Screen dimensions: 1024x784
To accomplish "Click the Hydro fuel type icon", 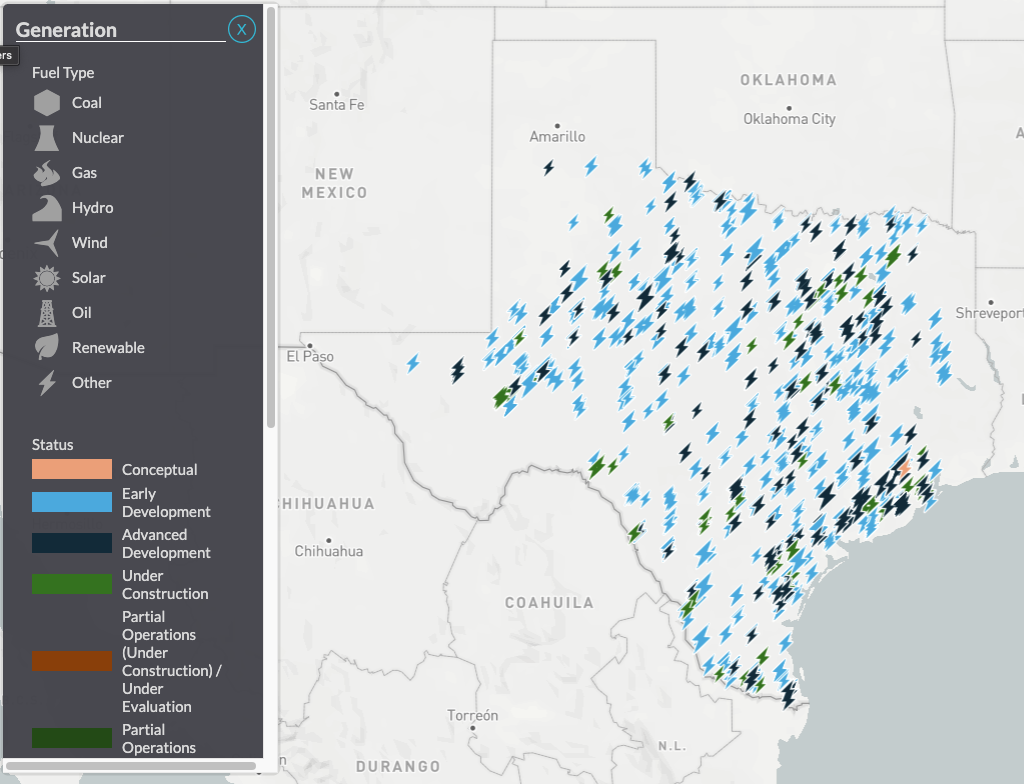I will click(48, 207).
